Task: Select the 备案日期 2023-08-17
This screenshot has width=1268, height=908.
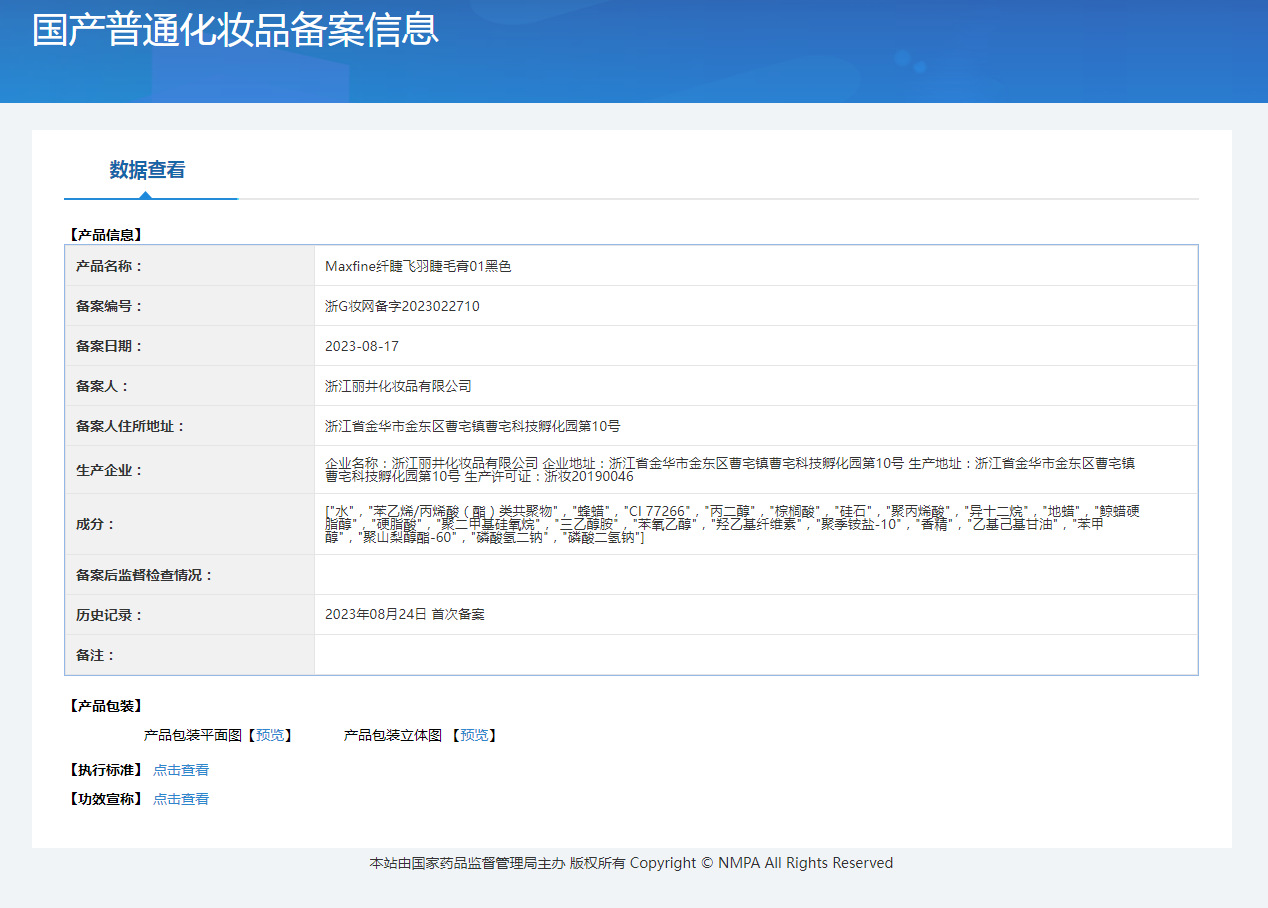Action: tap(362, 345)
